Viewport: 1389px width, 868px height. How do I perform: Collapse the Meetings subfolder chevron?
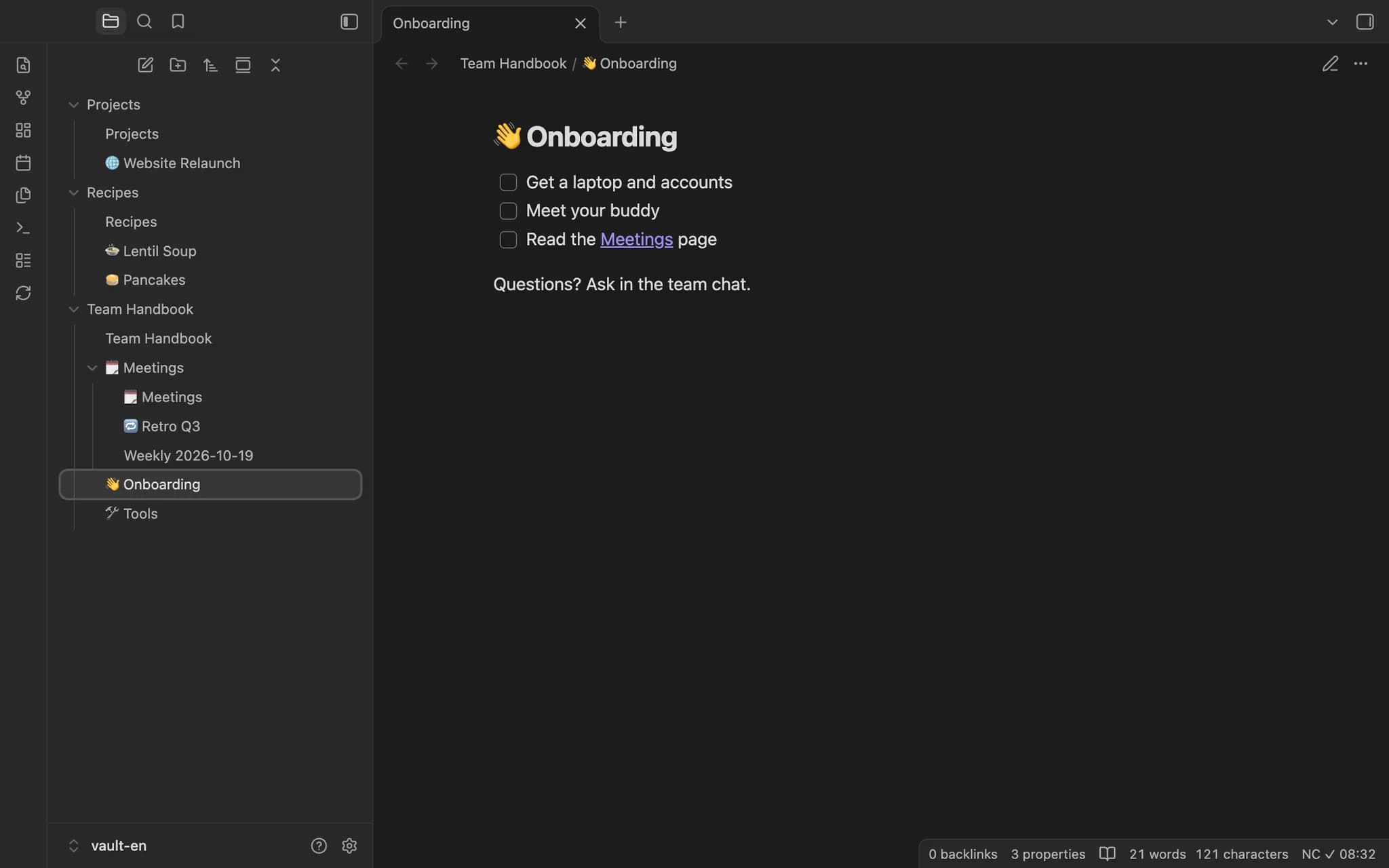point(92,368)
